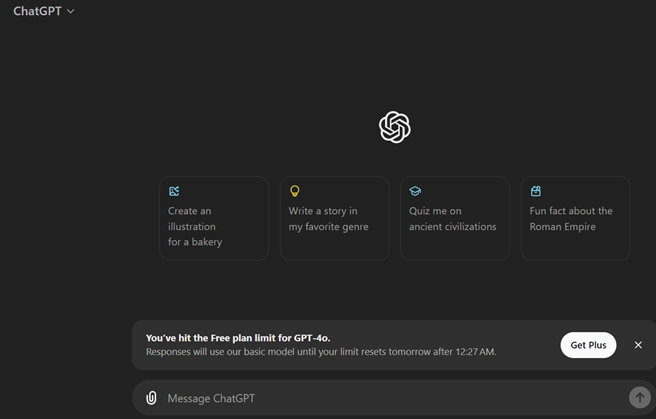The width and height of the screenshot is (656, 419).
Task: Dismiss the Free plan limit banner
Action: (x=638, y=345)
